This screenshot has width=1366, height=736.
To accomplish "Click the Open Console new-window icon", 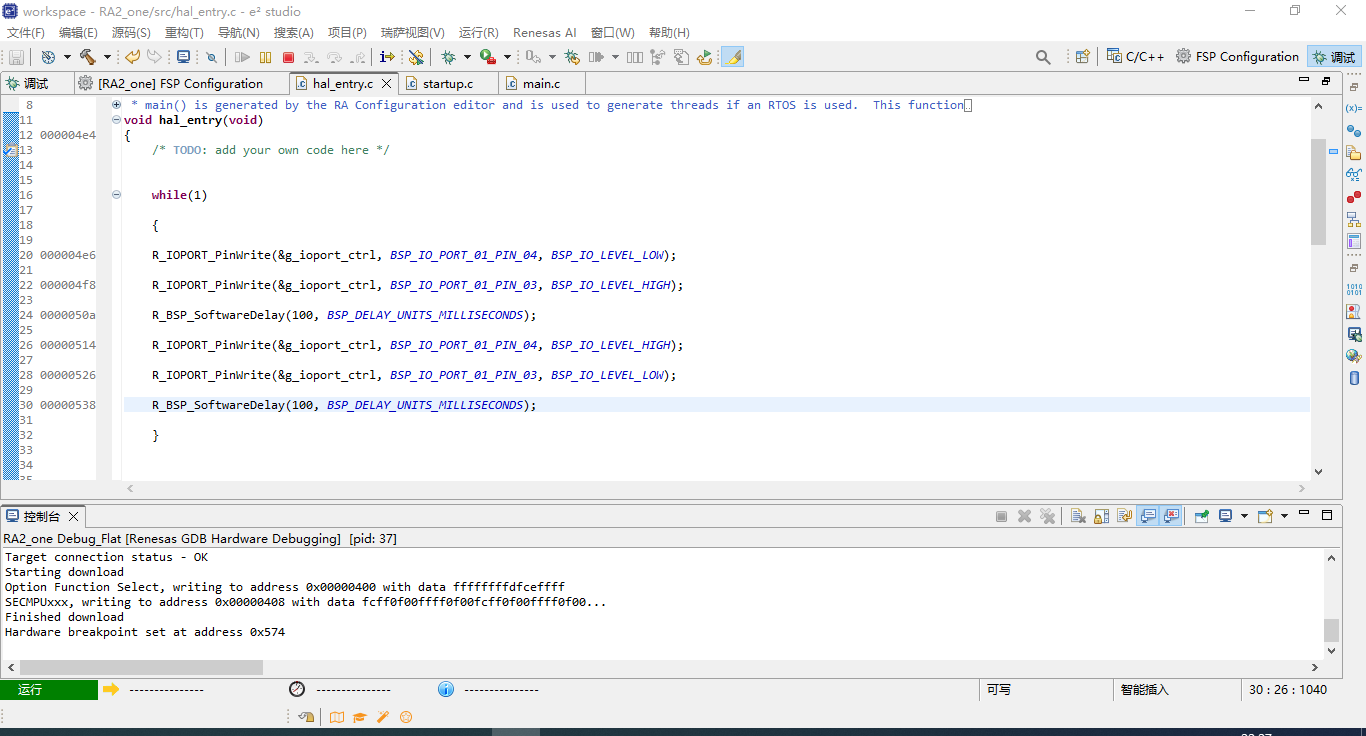I will [x=1265, y=516].
